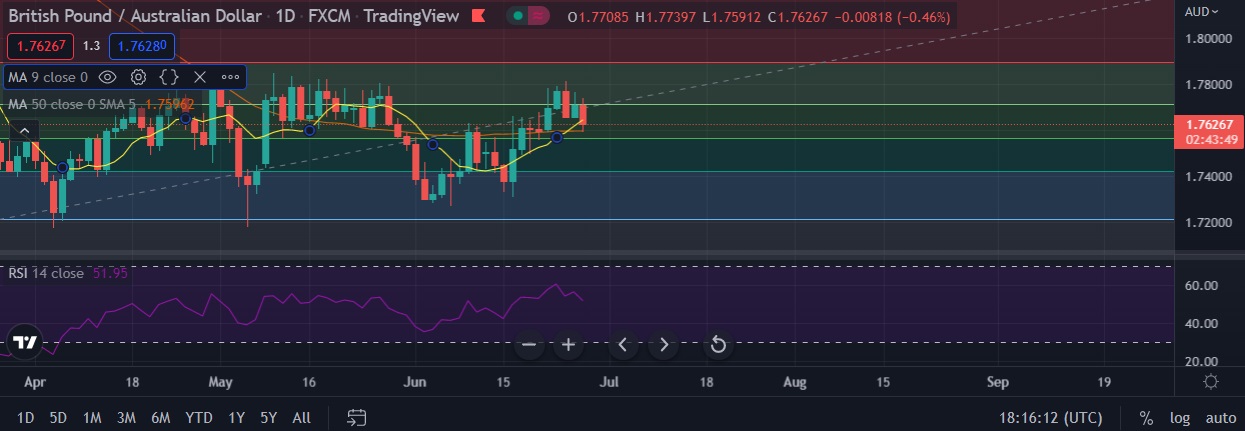Click the spread value 1.3
Screen dimensions: 1245x431
click(x=90, y=46)
